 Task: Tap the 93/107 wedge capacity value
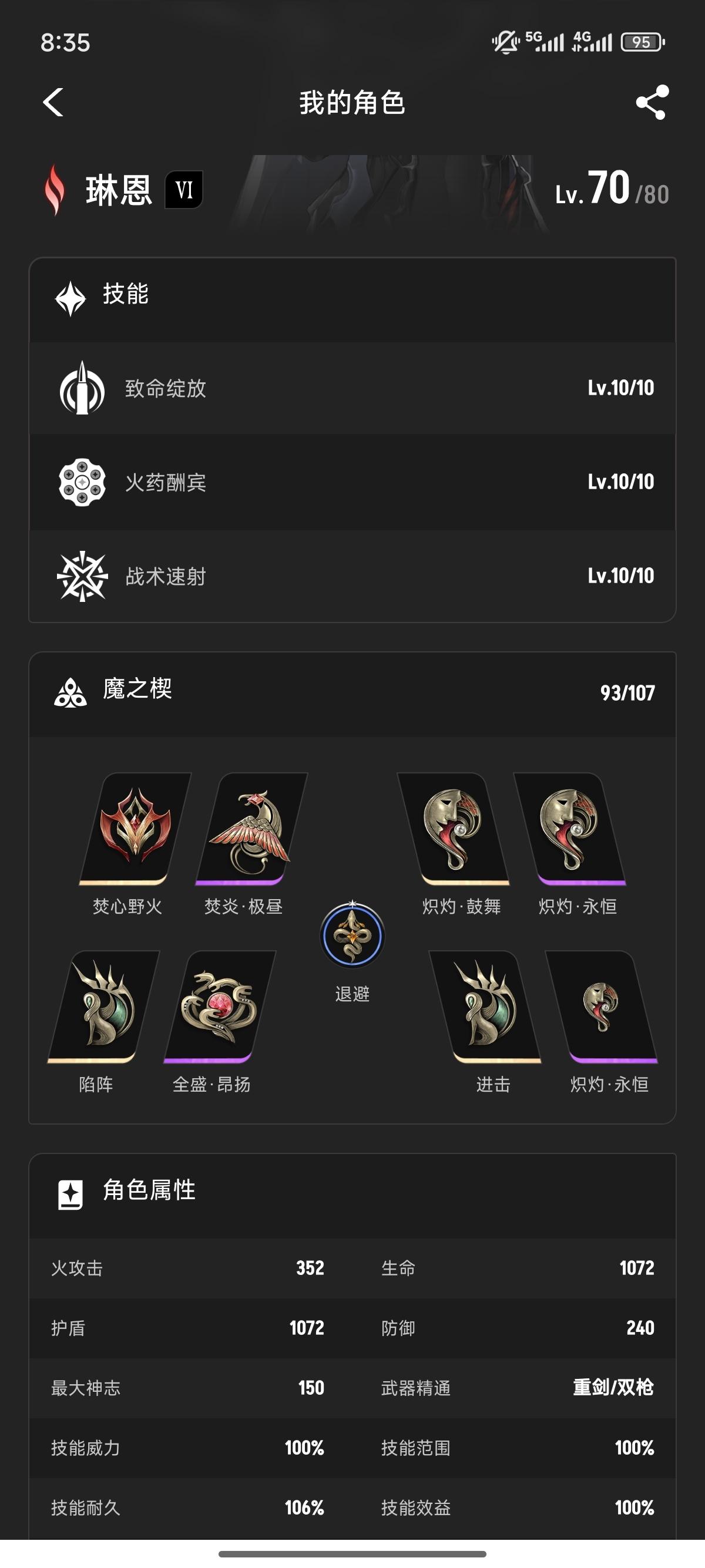tap(627, 693)
